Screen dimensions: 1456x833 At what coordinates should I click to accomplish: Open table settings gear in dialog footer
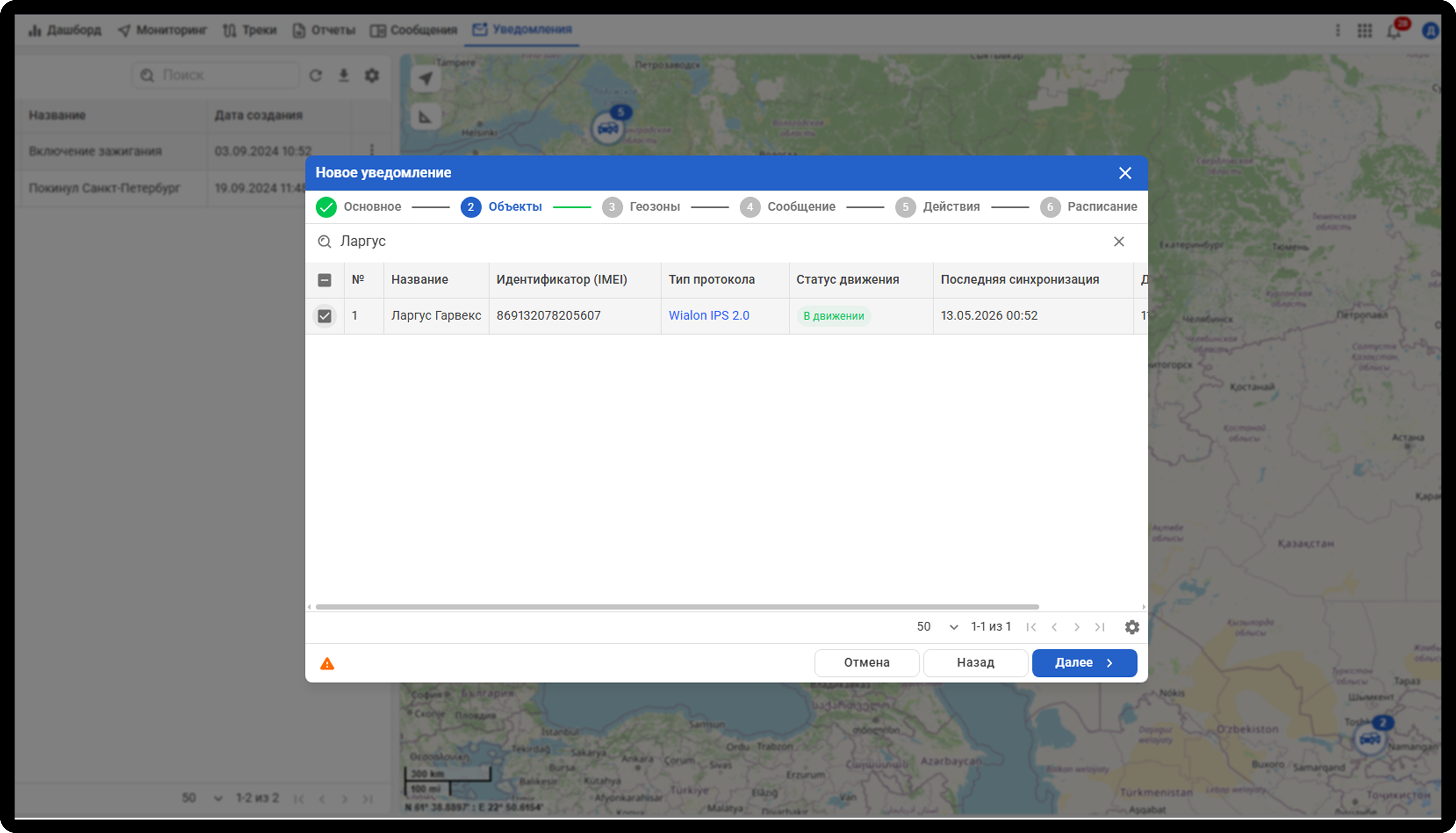pyautogui.click(x=1132, y=627)
